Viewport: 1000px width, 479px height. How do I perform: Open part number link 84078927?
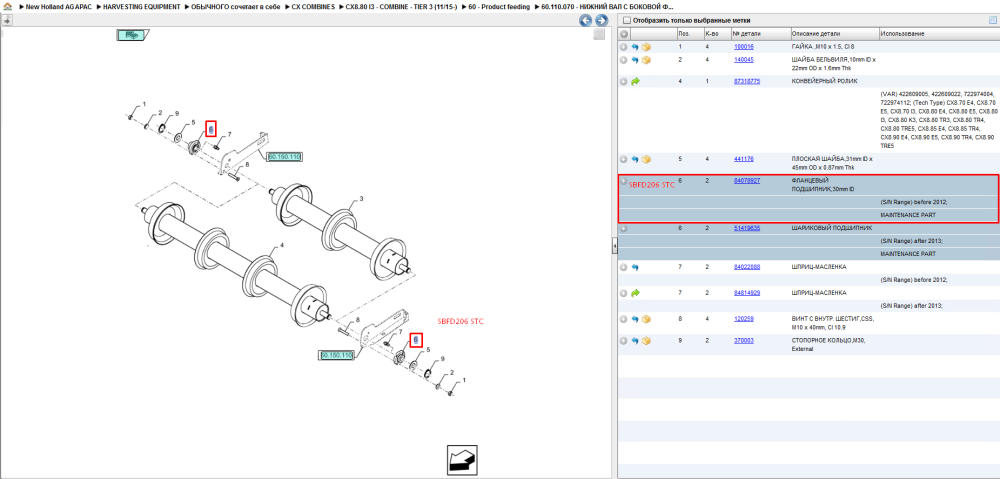coord(747,181)
